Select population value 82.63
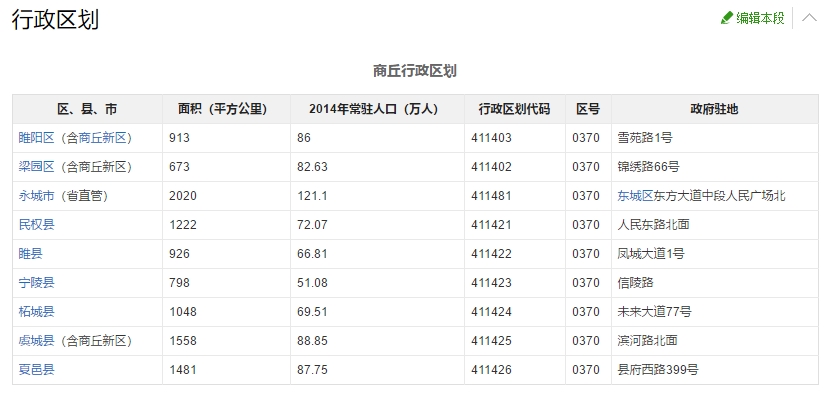Image resolution: width=833 pixels, height=395 pixels. point(312,167)
